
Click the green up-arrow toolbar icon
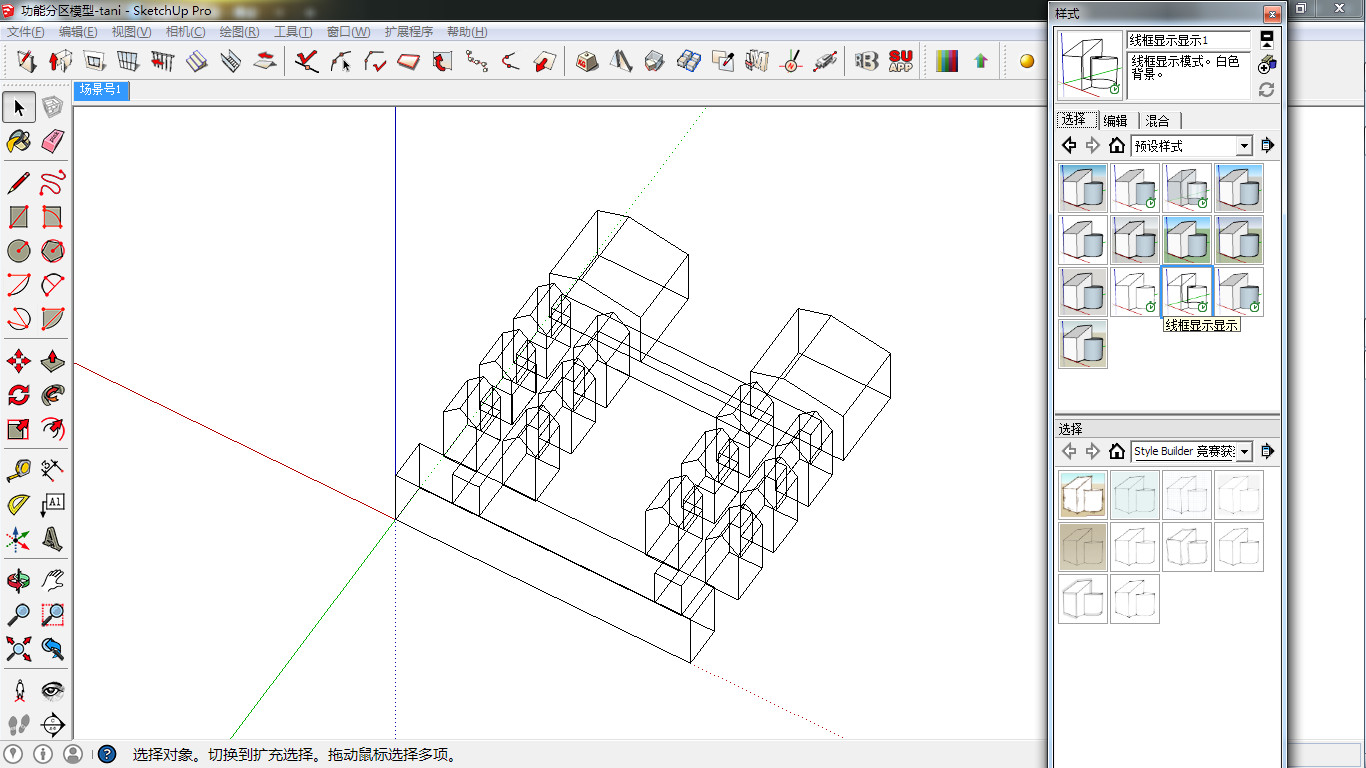click(980, 62)
